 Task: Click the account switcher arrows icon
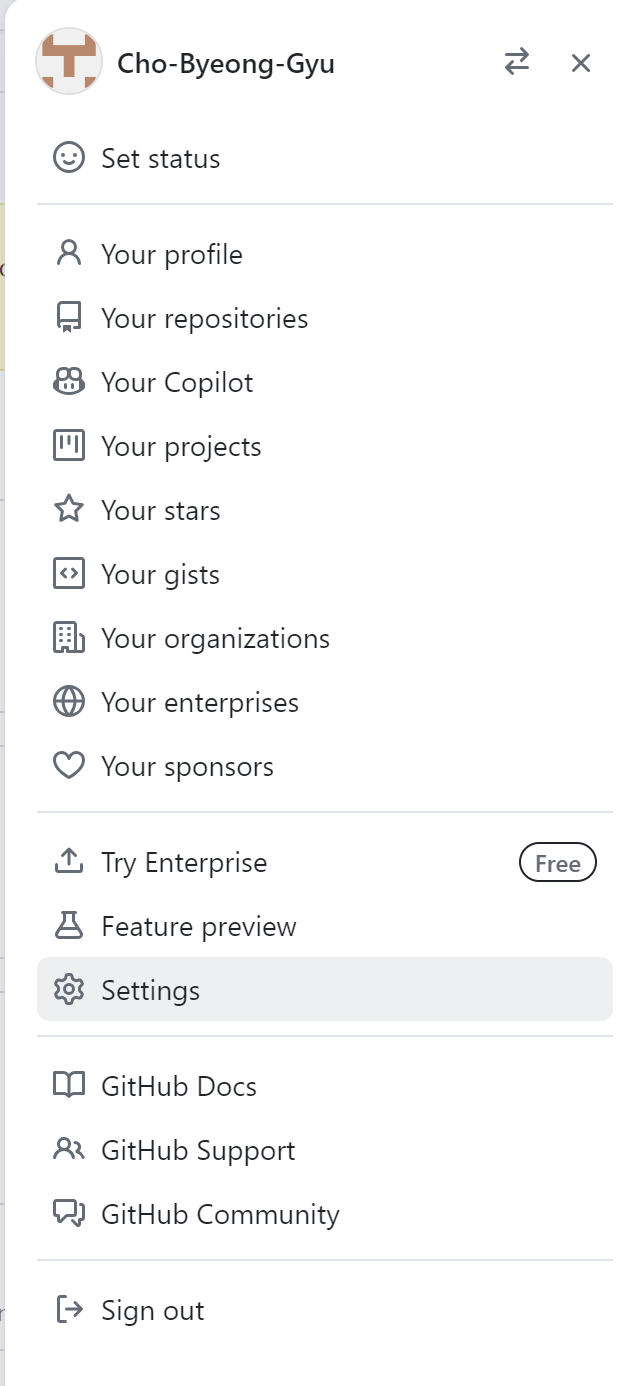(517, 63)
